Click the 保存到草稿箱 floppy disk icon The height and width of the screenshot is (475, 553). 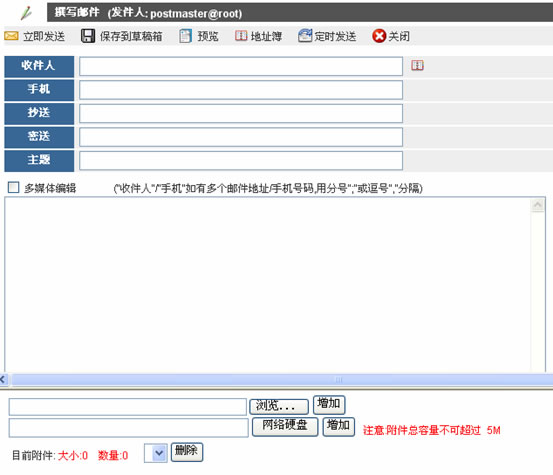[x=88, y=36]
